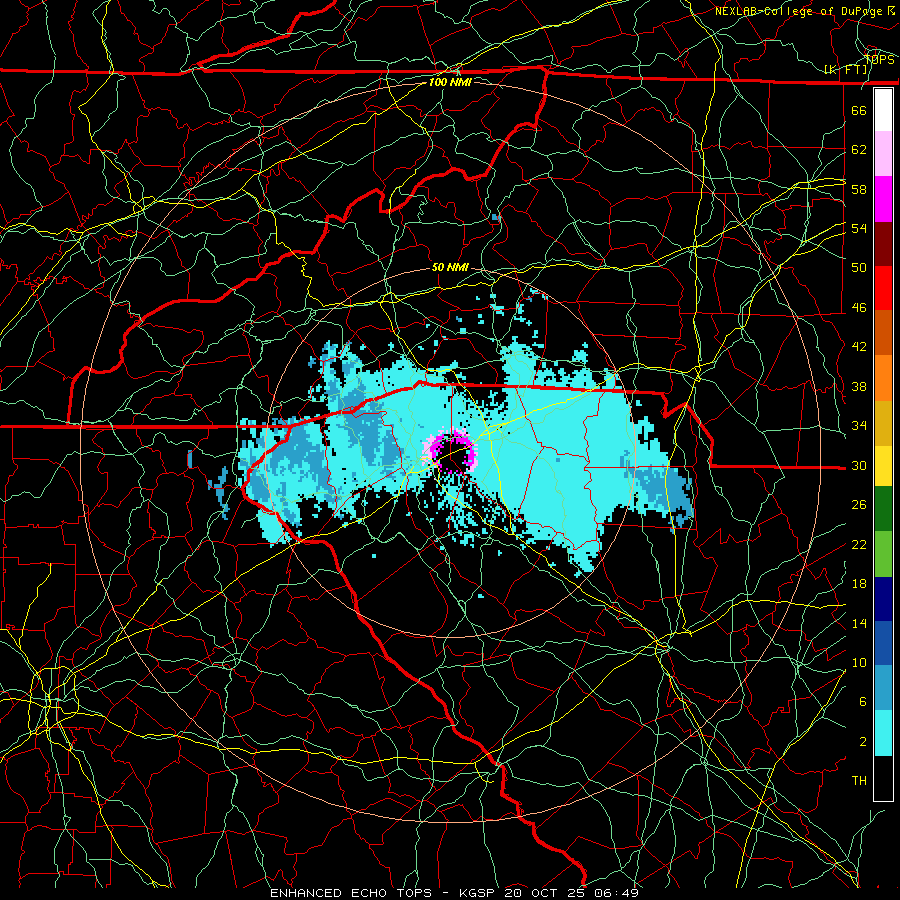Pick the steel blue 10 kft legend swatch
900x900 pixels.
(x=883, y=688)
